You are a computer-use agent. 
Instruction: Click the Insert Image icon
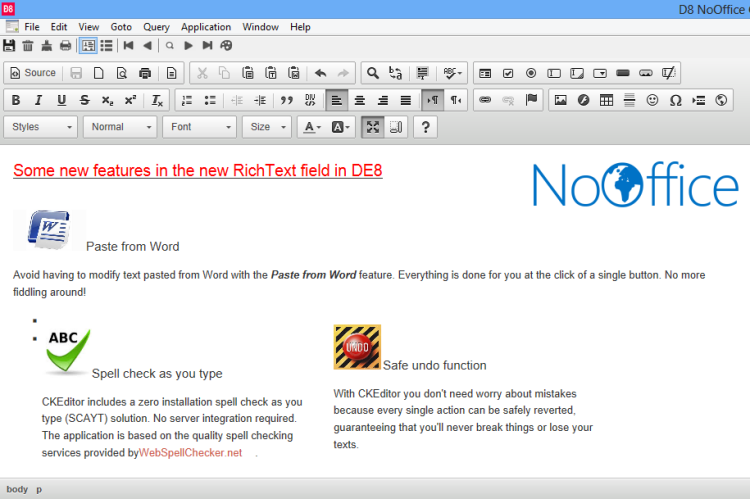coord(561,100)
